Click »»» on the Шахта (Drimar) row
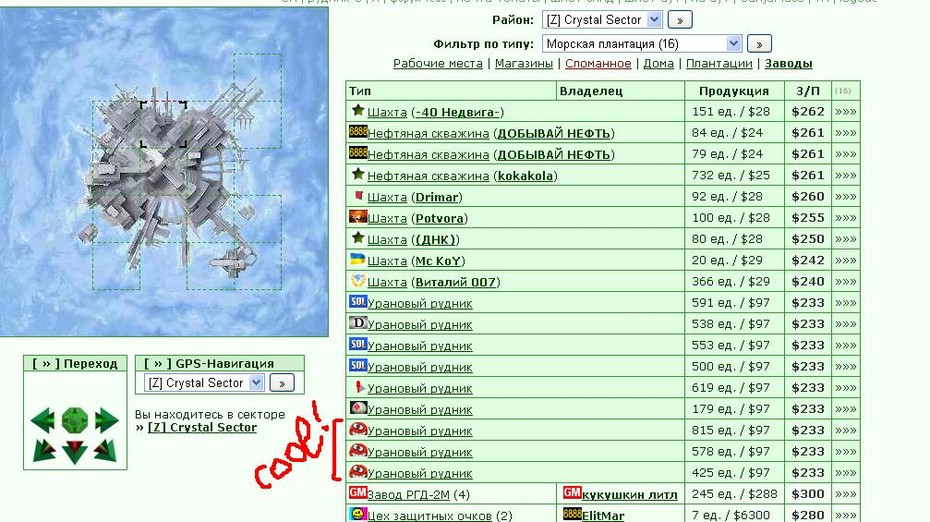 pos(845,196)
